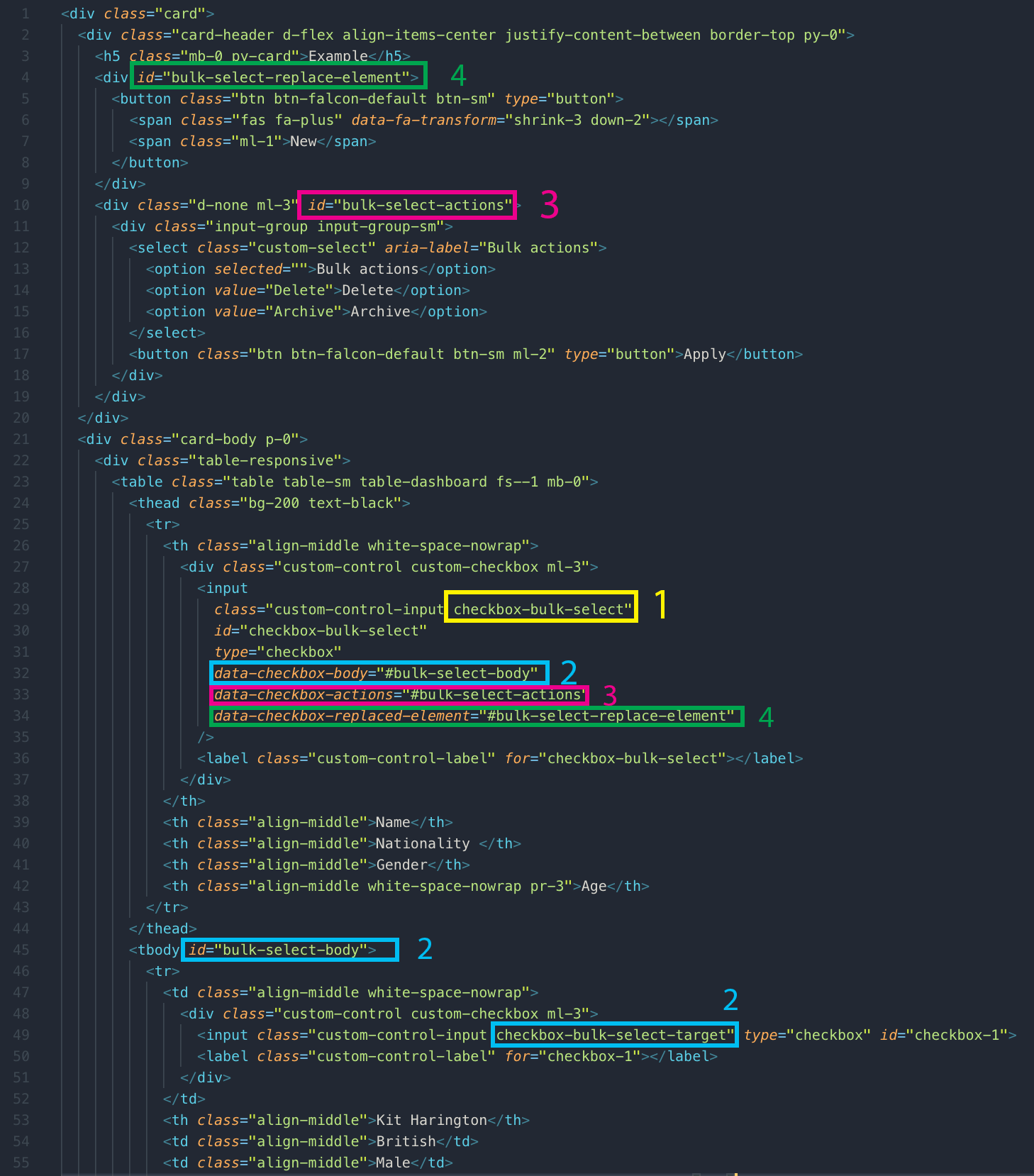Click the closing button tag on line 8
This screenshot has height=1176, width=1034.
tap(150, 162)
